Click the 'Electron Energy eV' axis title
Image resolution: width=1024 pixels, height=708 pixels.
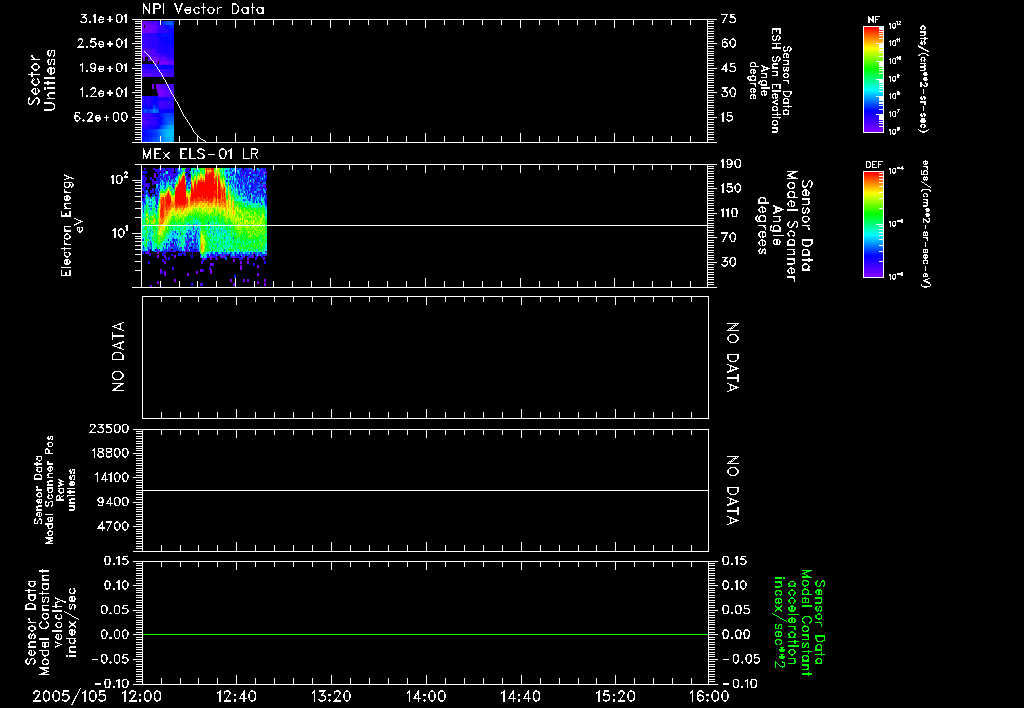click(73, 225)
